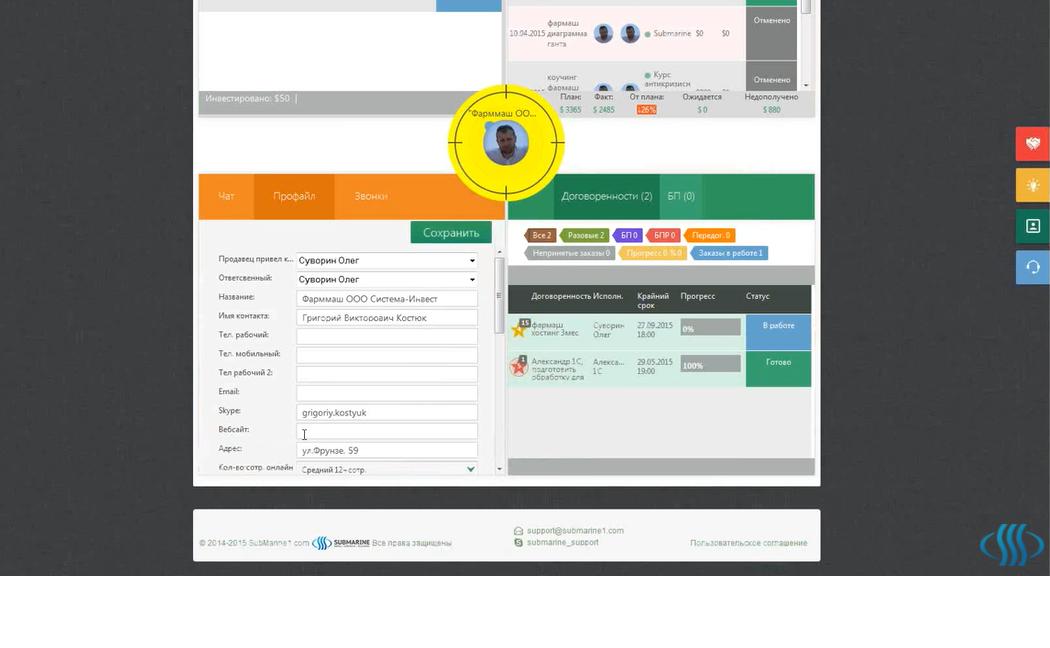Click the profile form scrollbar up arrow
The height and width of the screenshot is (648, 1050).
(499, 252)
